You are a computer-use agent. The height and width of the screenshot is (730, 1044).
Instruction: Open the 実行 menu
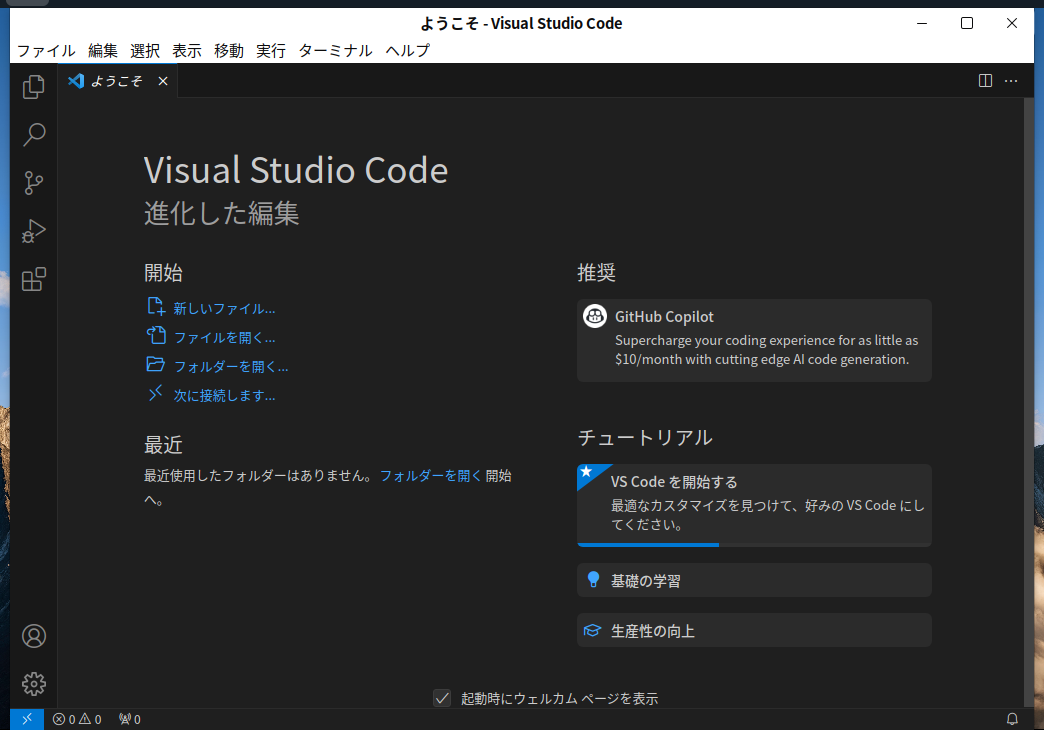pyautogui.click(x=271, y=51)
